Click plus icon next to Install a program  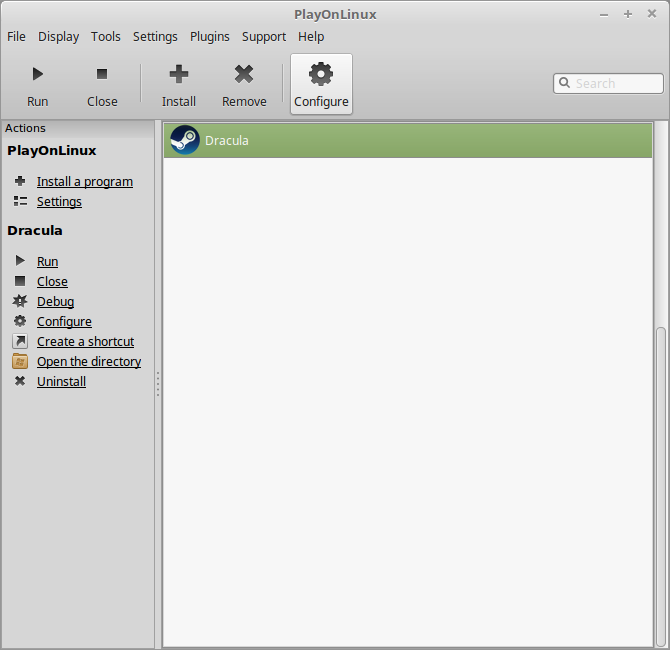20,181
